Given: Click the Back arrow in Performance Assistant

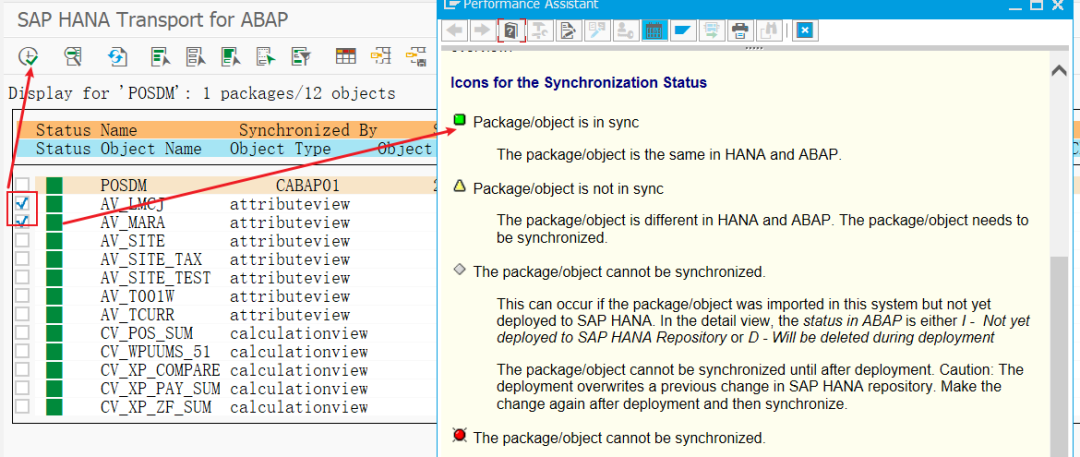Looking at the screenshot, I should [456, 30].
